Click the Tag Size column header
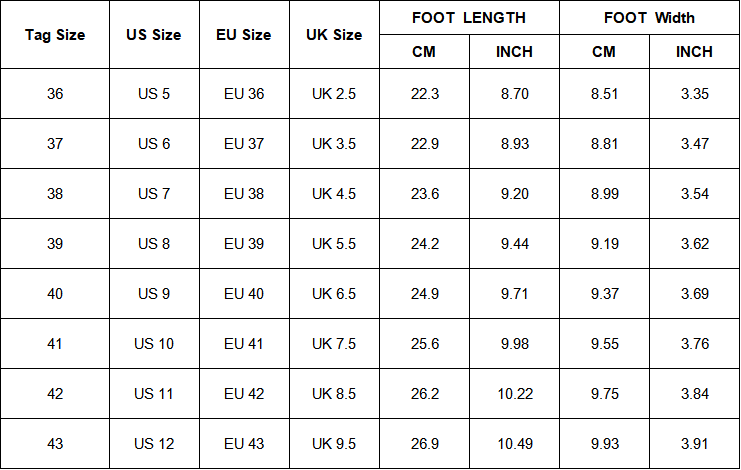Image resolution: width=741 pixels, height=470 pixels. click(x=55, y=35)
